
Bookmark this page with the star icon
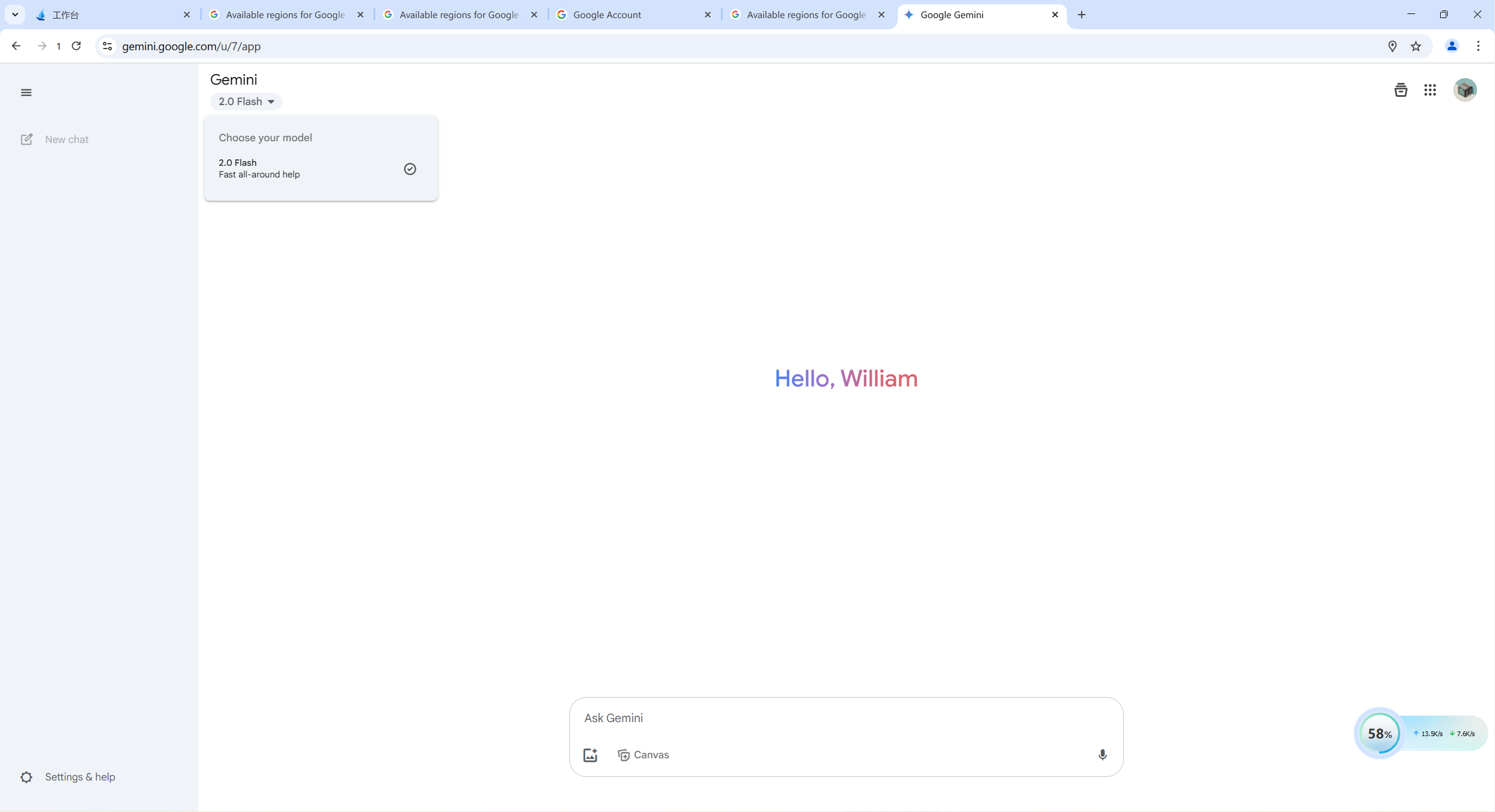[1416, 46]
